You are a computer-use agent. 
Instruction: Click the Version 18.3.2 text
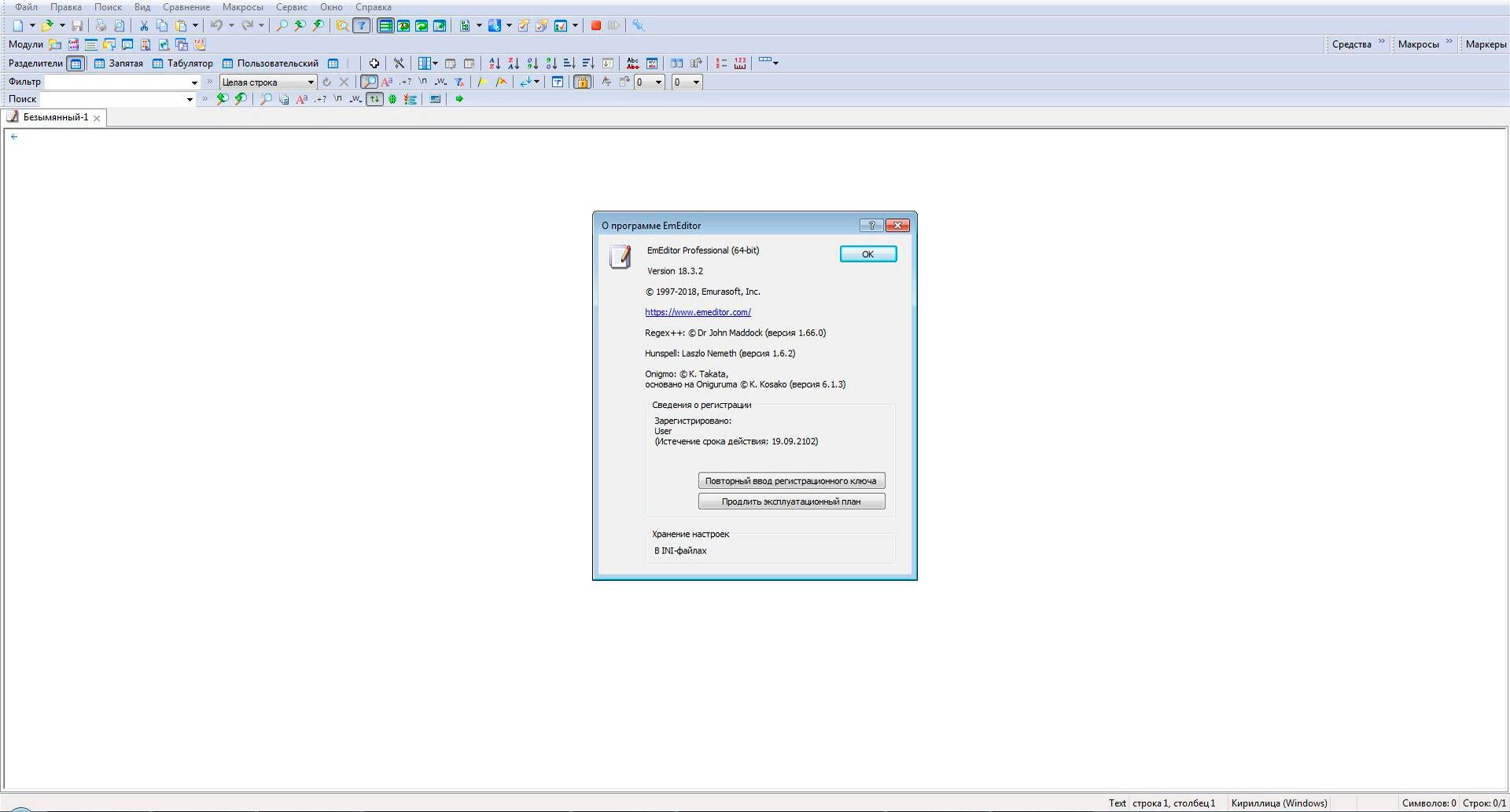675,271
